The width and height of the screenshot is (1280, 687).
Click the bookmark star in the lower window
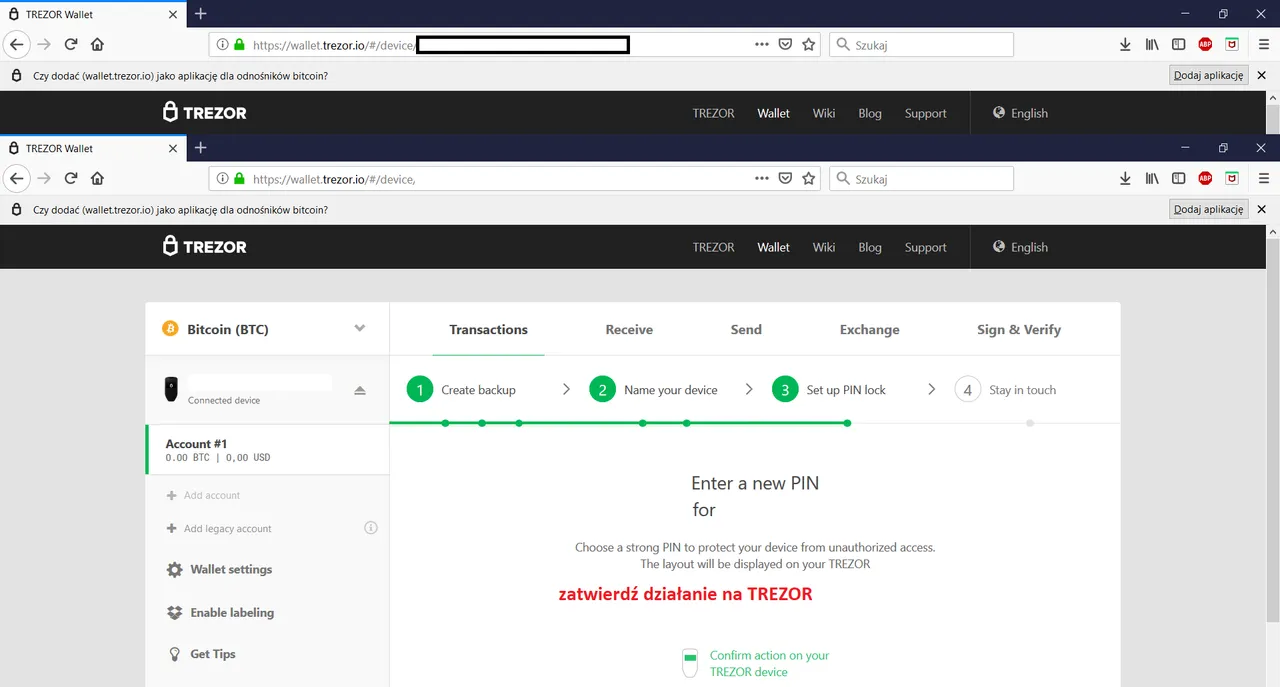[809, 179]
